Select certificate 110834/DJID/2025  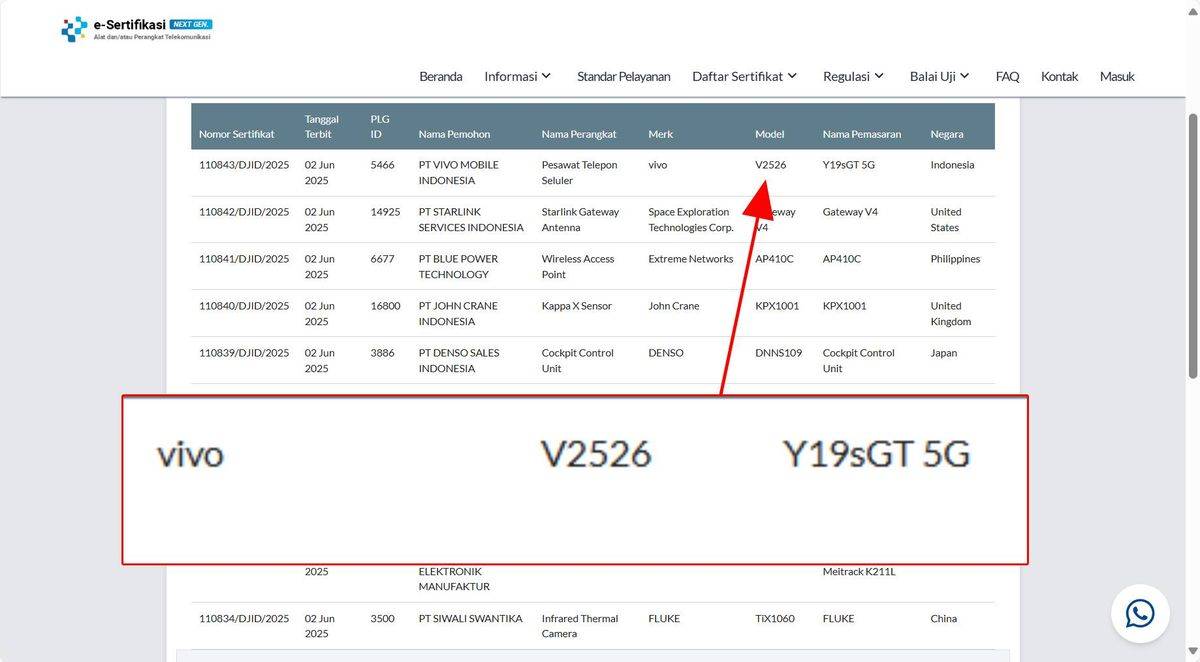click(x=244, y=618)
